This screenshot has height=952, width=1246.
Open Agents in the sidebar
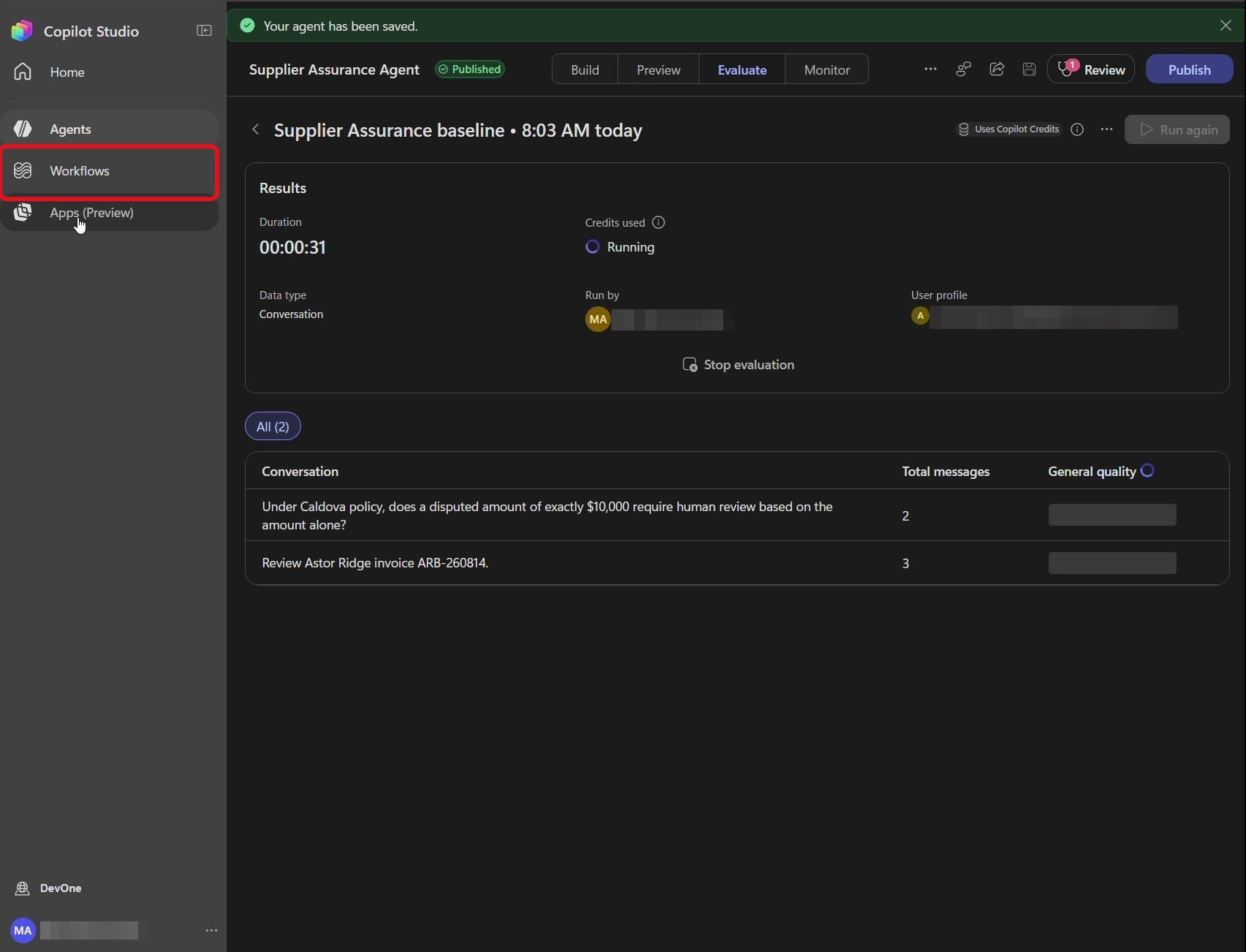[110, 129]
